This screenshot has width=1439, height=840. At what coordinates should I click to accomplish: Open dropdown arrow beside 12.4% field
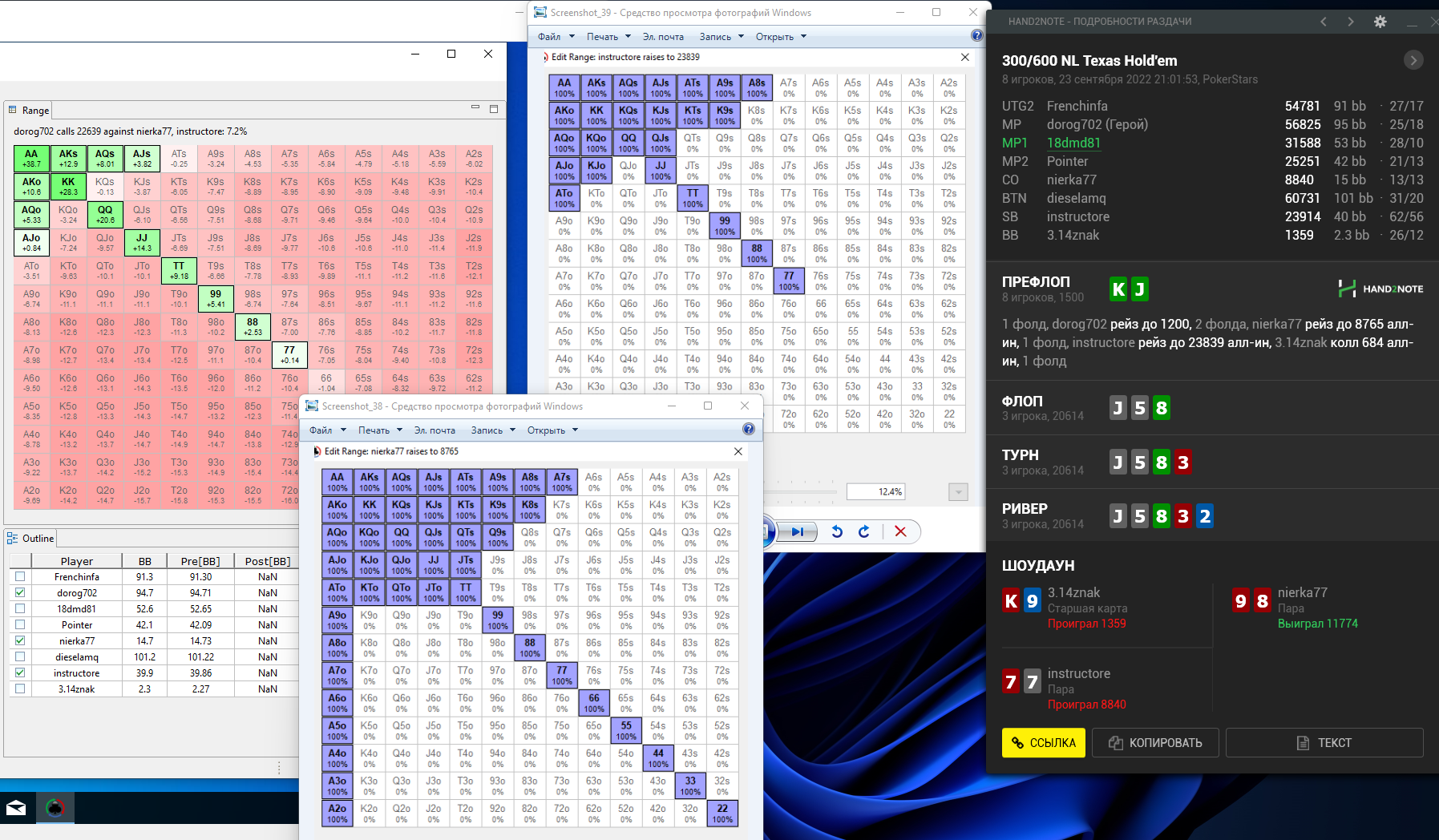[958, 491]
